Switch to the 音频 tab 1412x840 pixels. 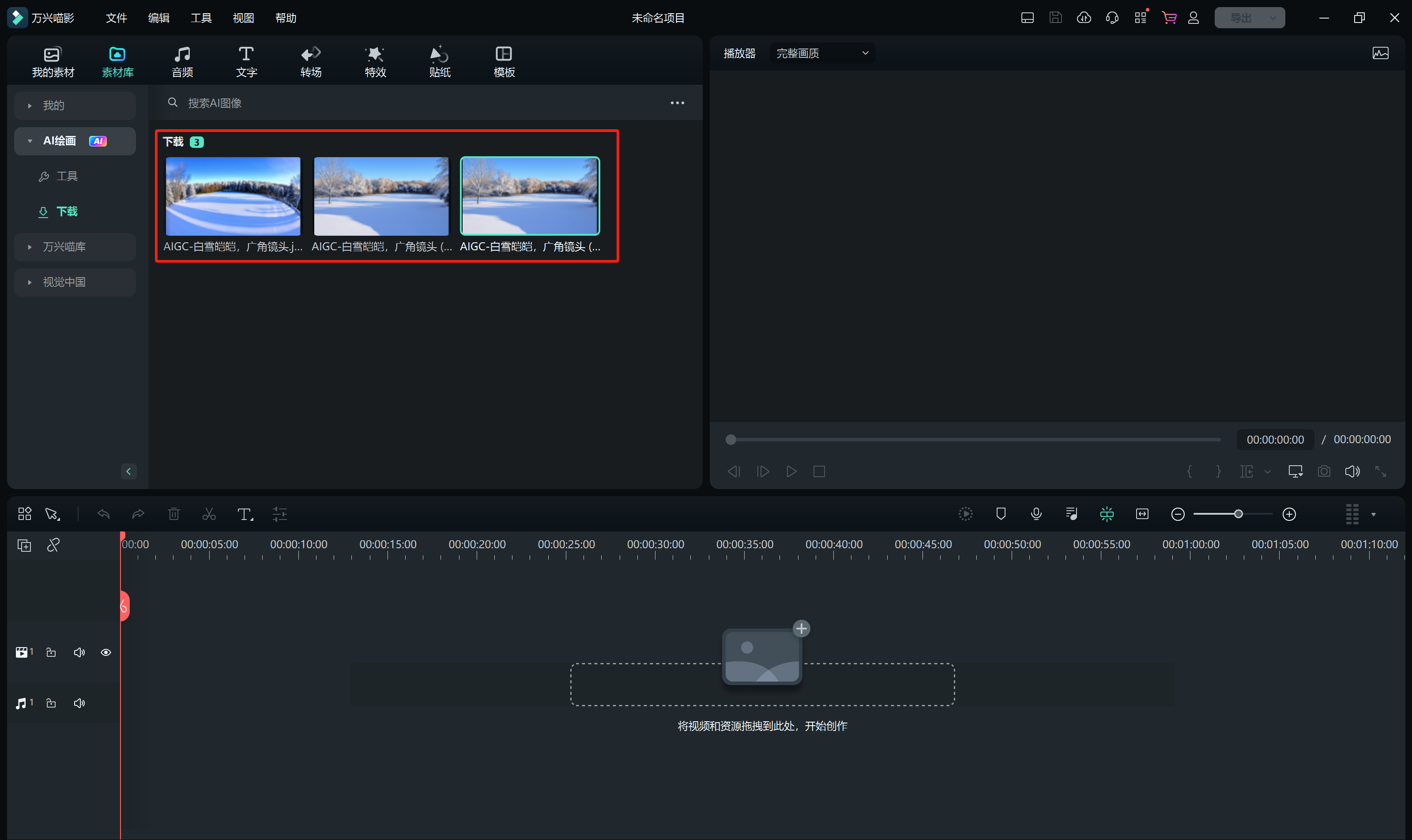point(182,61)
